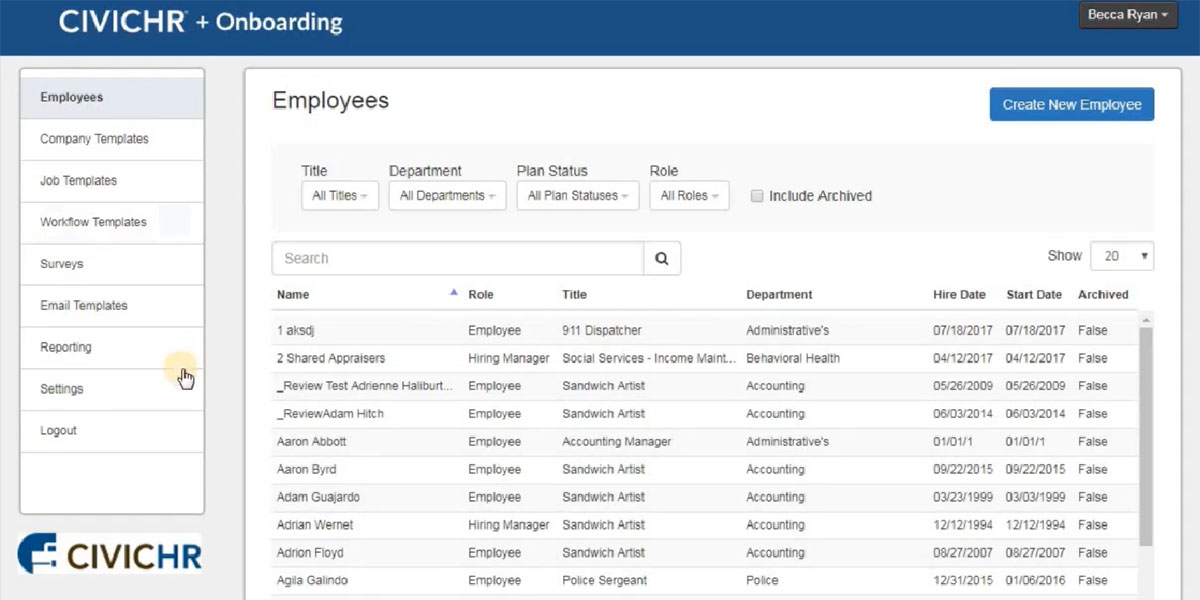Click Logout in the sidebar
Image resolution: width=1200 pixels, height=600 pixels.
click(58, 431)
